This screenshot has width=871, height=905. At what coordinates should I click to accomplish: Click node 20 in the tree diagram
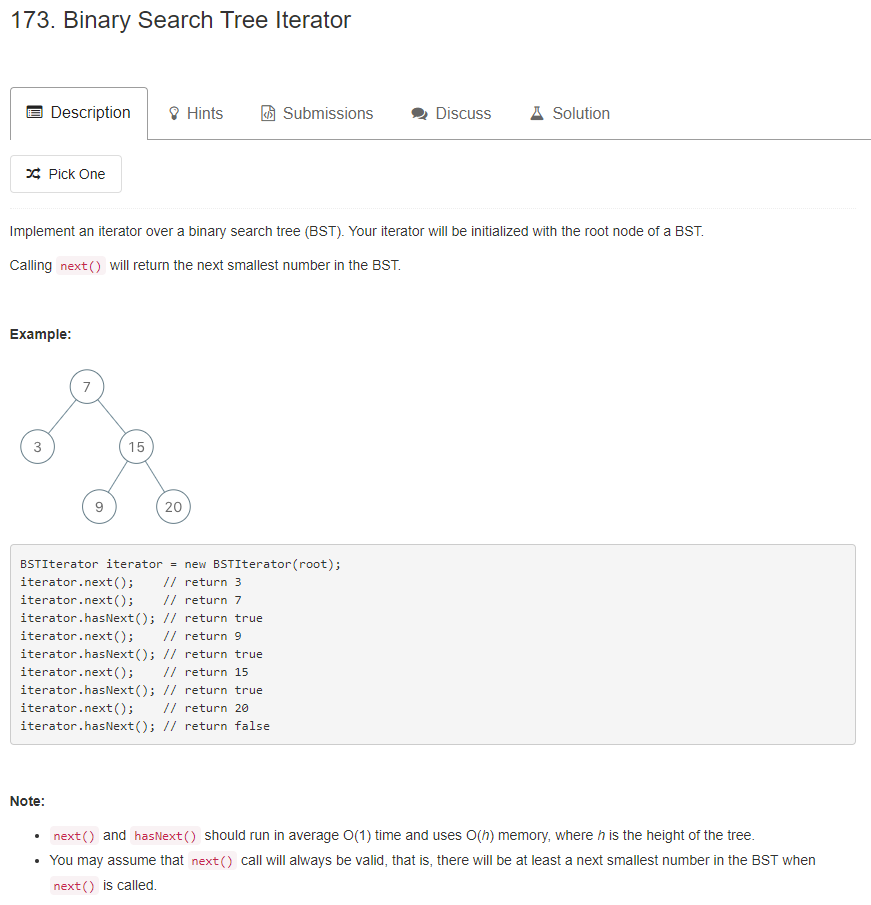[173, 506]
